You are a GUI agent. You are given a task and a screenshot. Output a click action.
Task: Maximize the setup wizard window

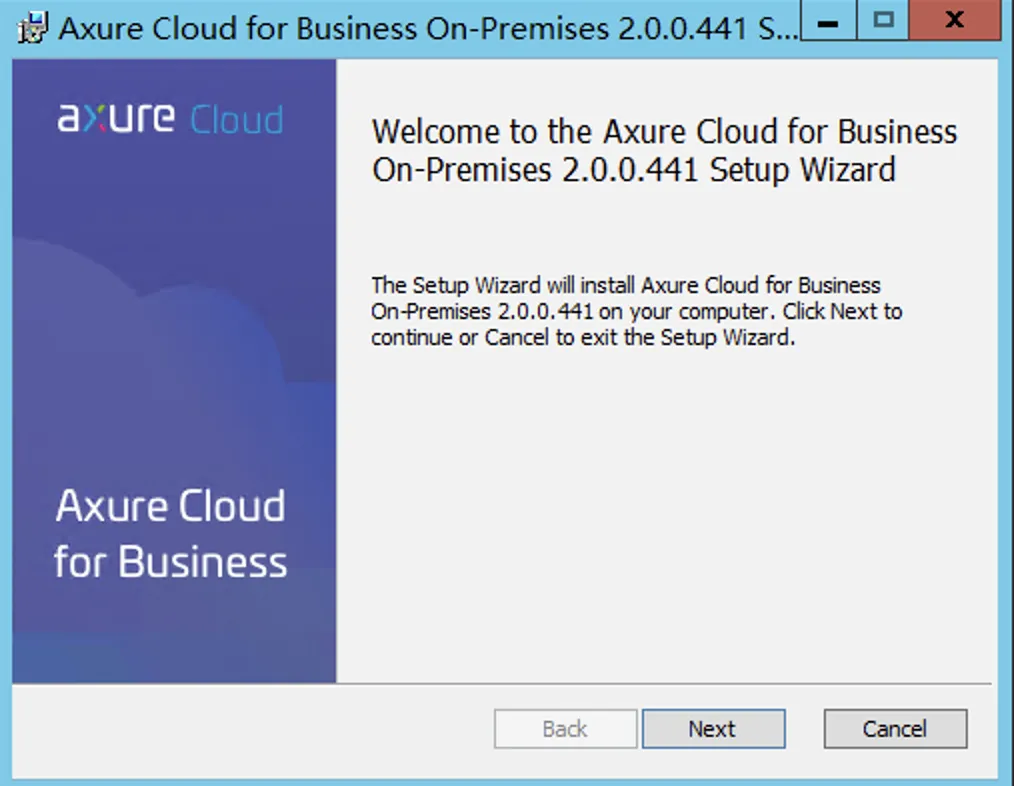(x=884, y=23)
